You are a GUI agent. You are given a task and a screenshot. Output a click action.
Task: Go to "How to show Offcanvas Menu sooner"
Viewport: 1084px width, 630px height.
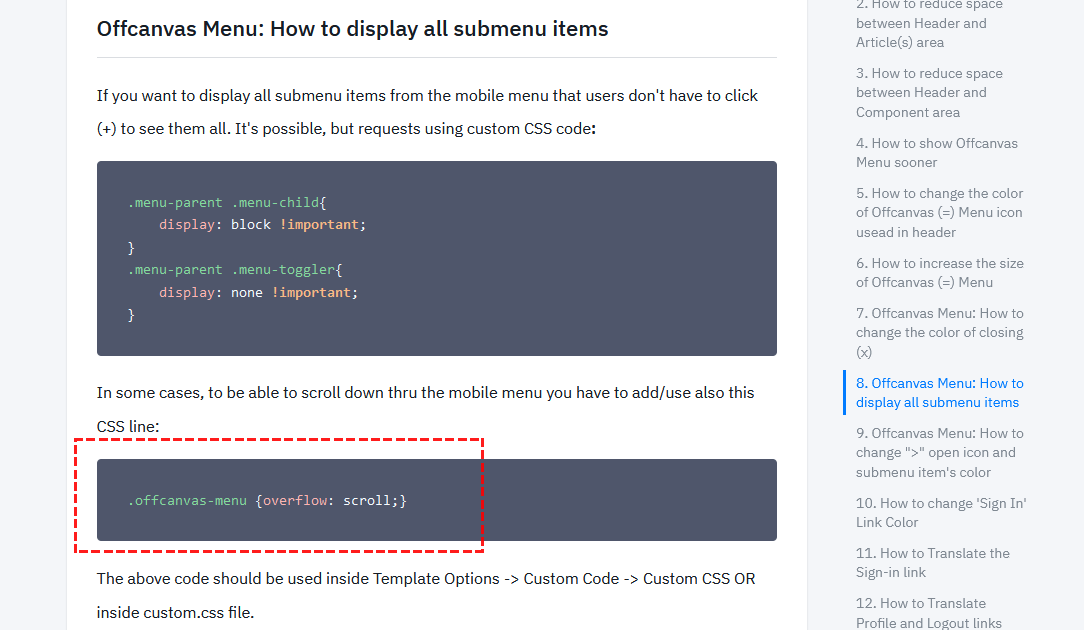pyautogui.click(x=936, y=152)
